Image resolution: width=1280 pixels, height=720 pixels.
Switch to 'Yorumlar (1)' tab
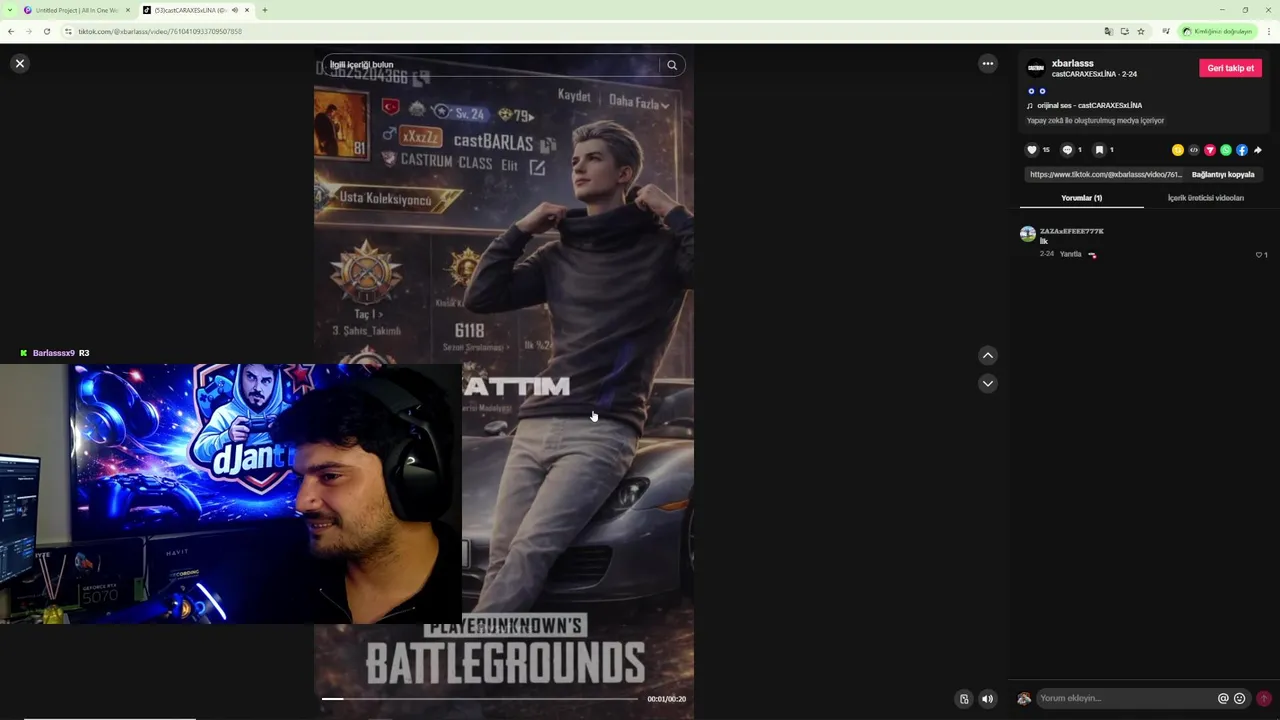tap(1081, 198)
